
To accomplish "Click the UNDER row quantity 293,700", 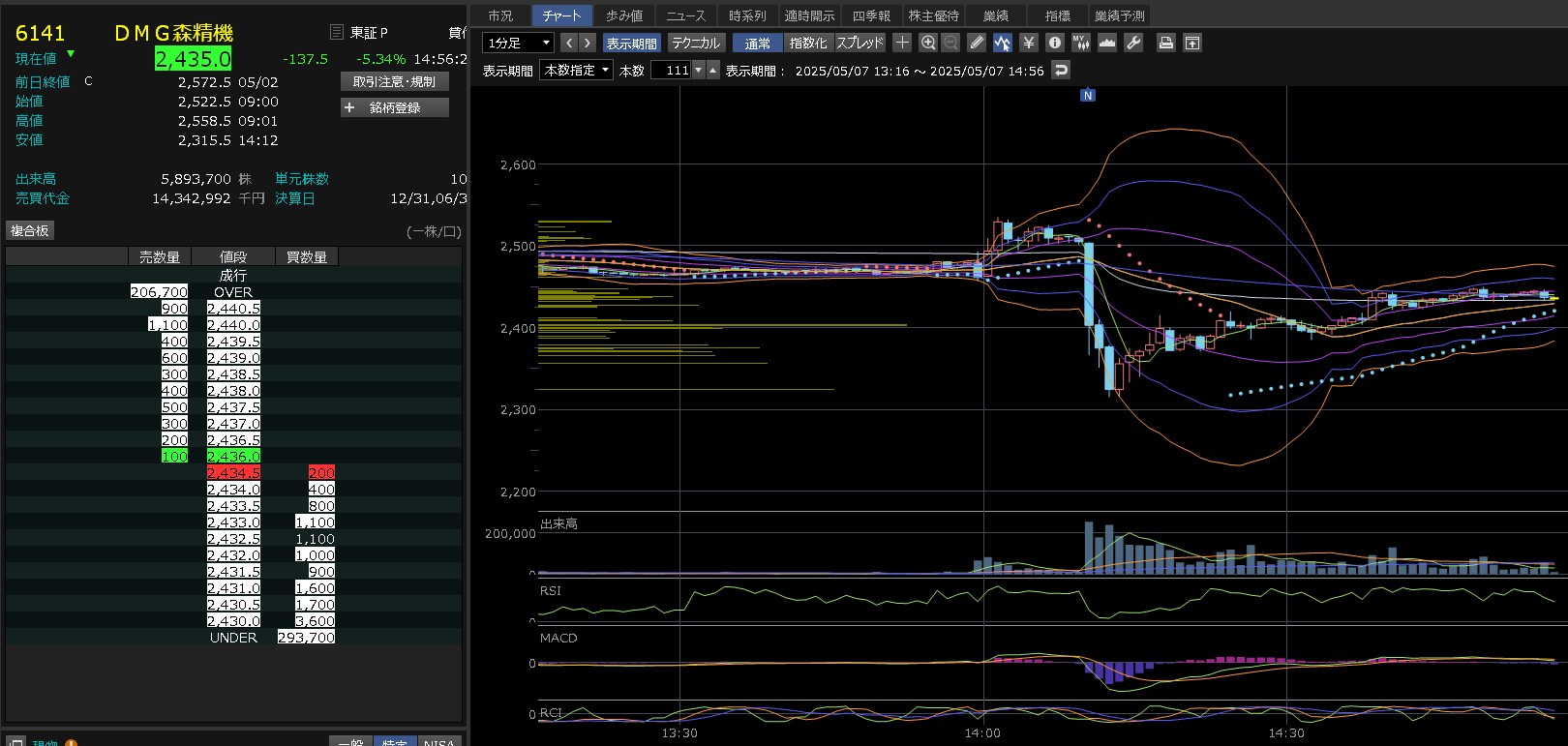I will [x=306, y=637].
